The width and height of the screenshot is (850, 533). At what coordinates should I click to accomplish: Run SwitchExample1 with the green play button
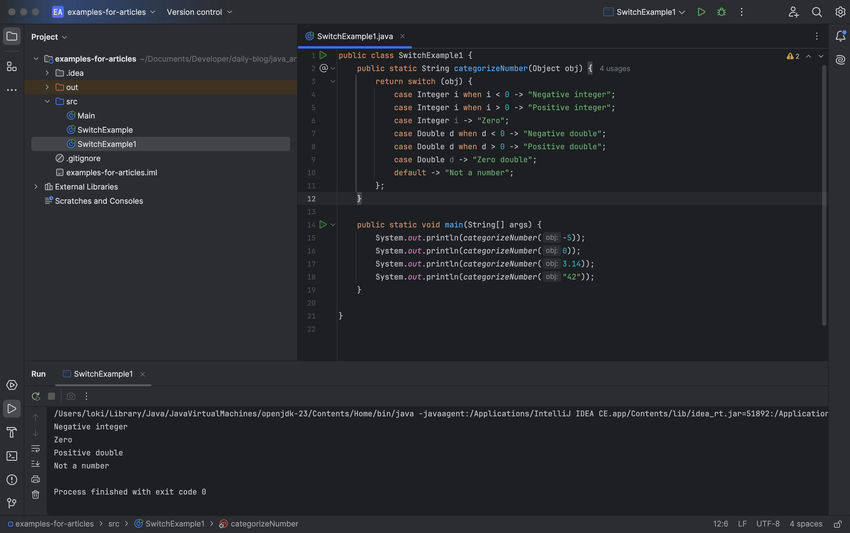[x=701, y=12]
